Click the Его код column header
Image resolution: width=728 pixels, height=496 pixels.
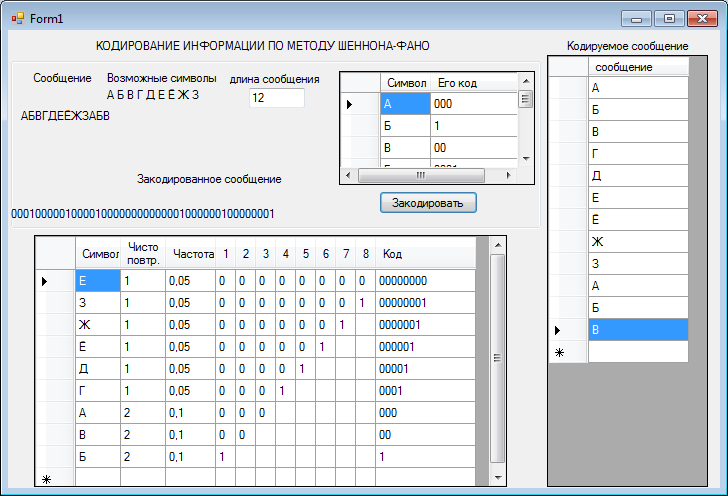[474, 83]
